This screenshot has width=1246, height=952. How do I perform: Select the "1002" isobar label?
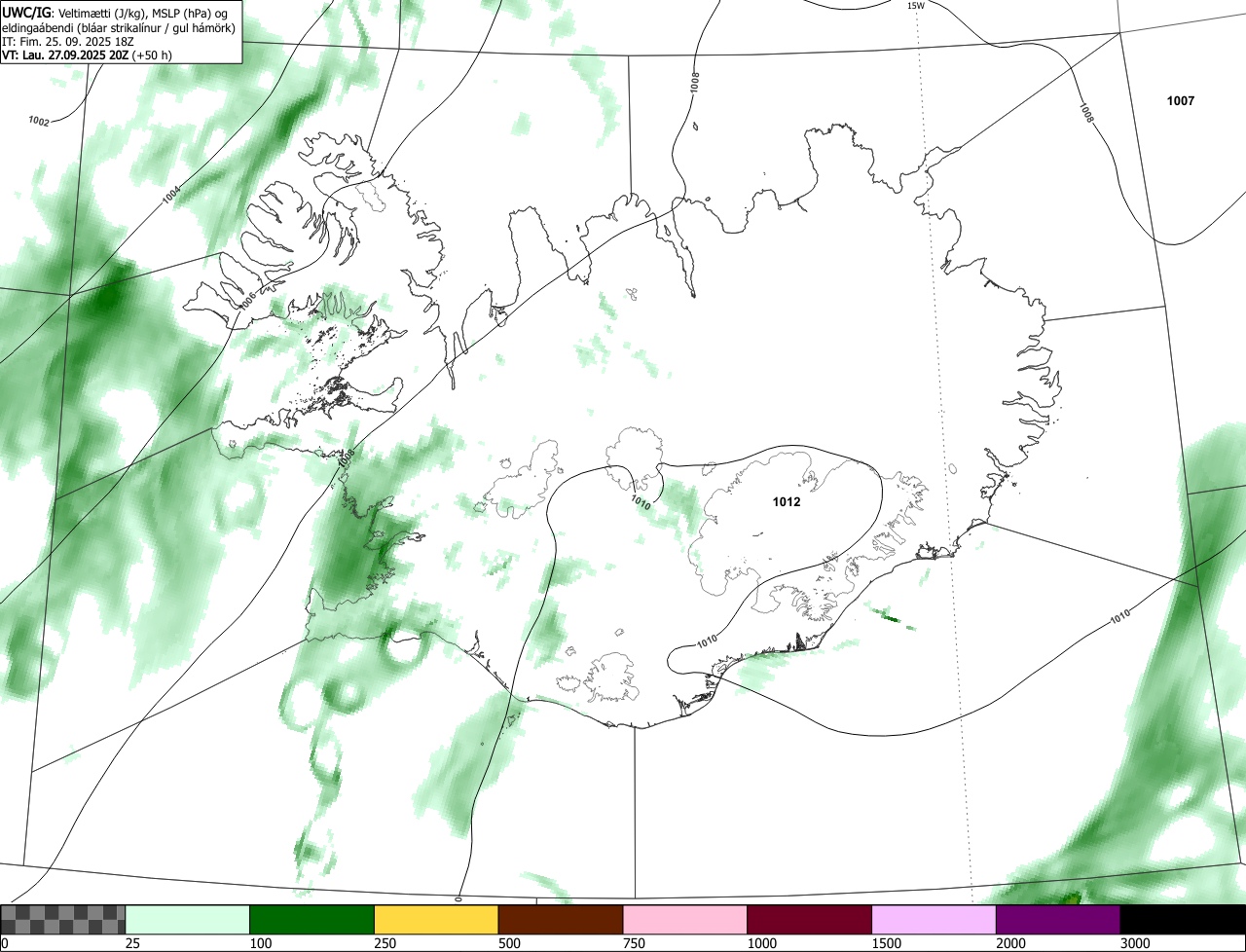coord(39,121)
